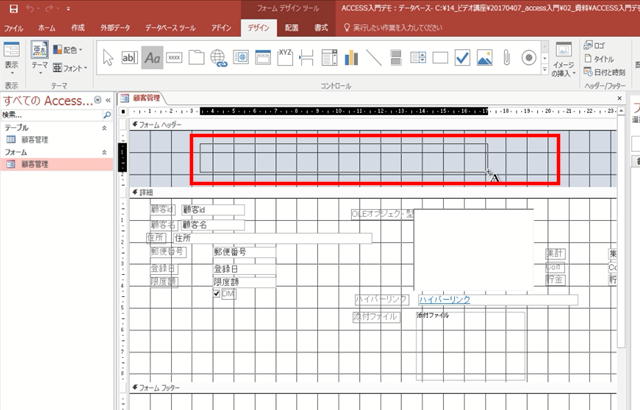Image resolution: width=640 pixels, height=410 pixels.
Task: Click the form selector square at ruler corner
Action: click(x=123, y=111)
